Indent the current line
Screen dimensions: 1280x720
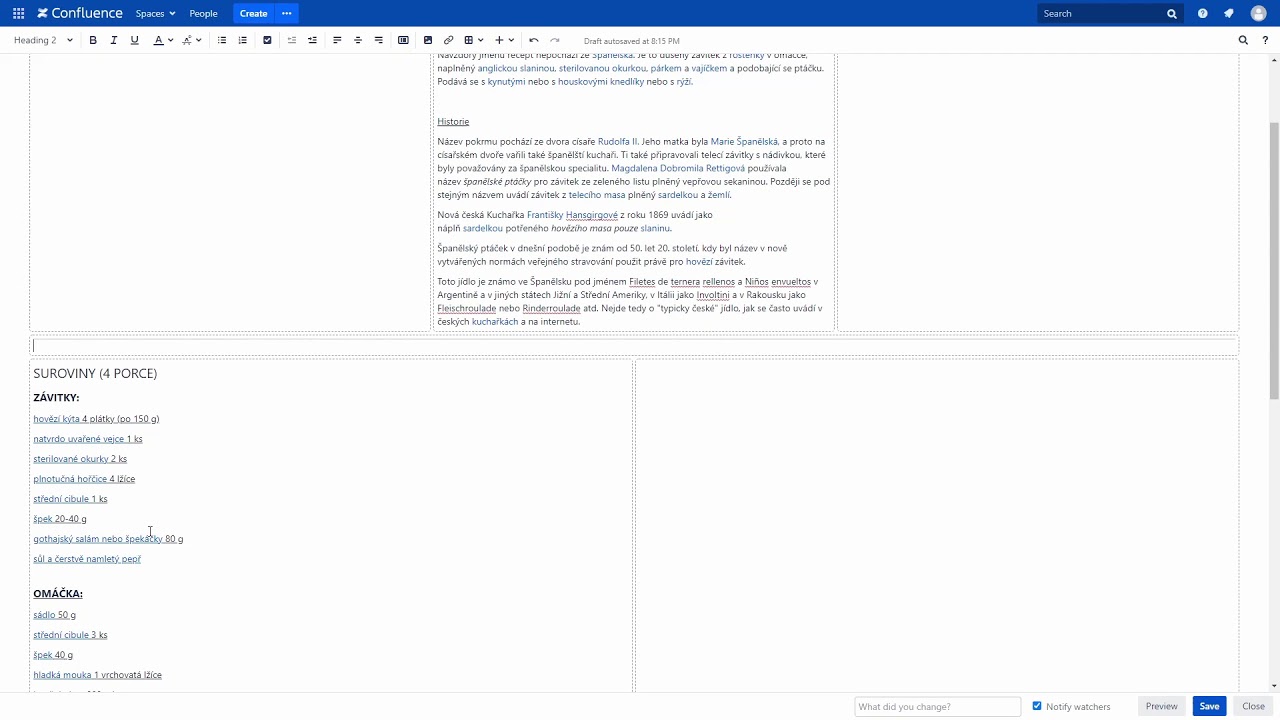(312, 40)
